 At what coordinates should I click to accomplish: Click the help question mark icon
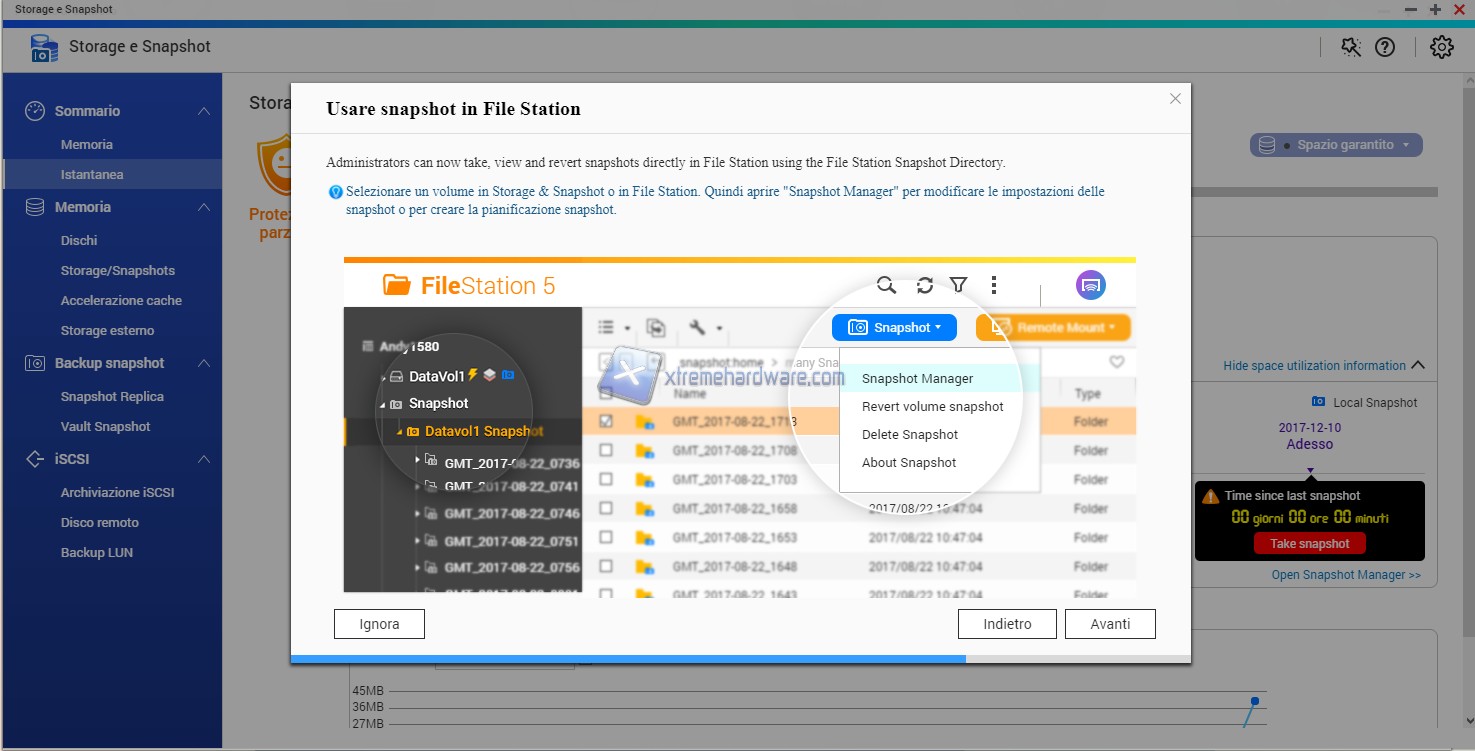1384,47
